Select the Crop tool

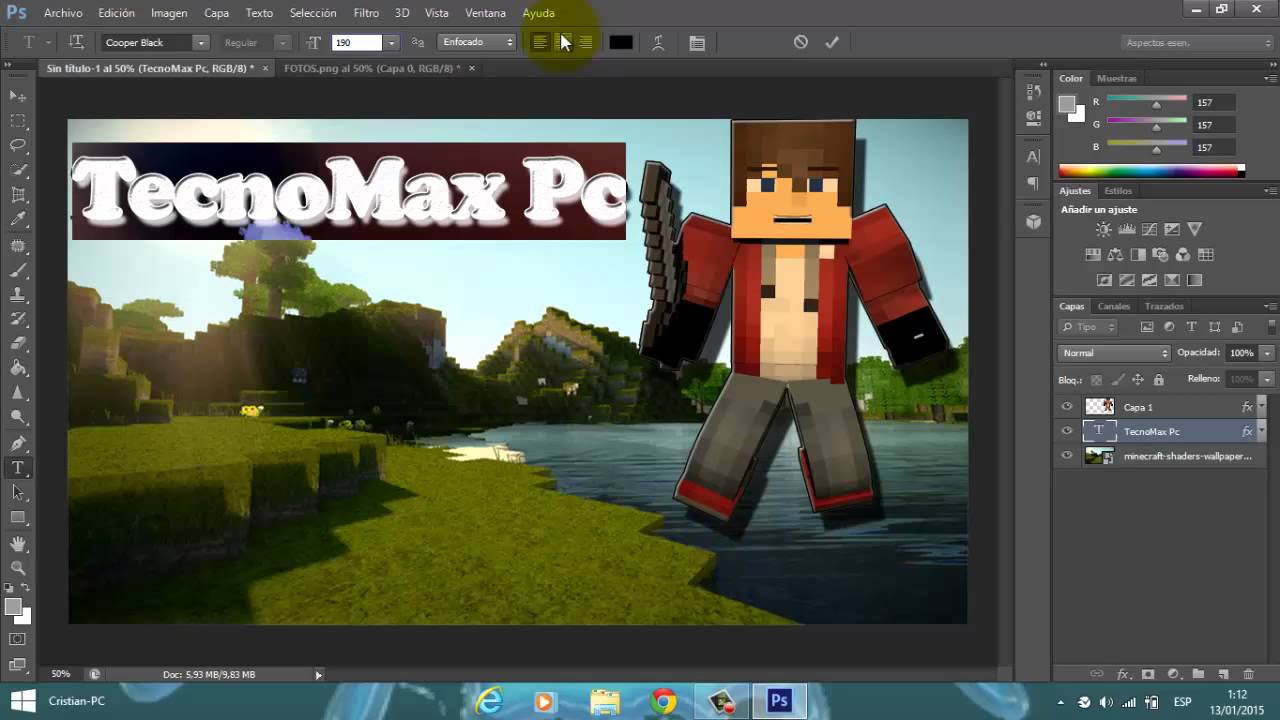[x=18, y=195]
